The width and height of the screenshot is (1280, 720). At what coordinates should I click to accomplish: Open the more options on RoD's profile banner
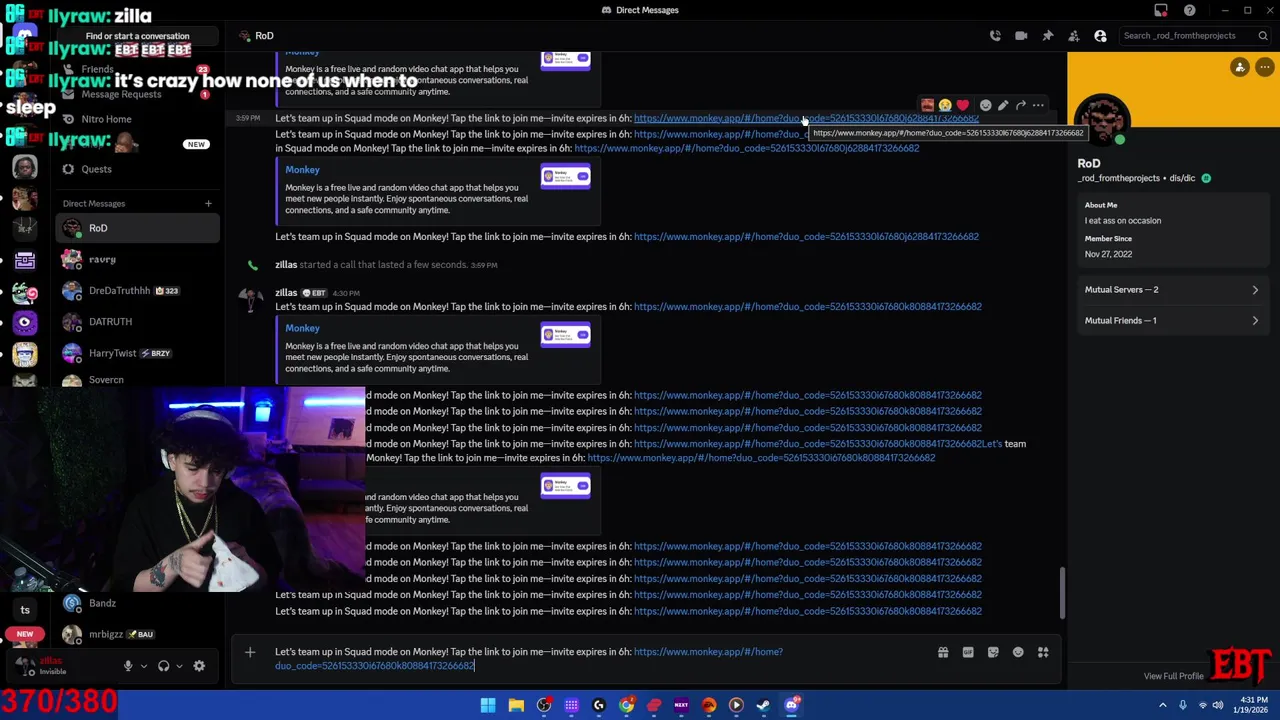(1264, 67)
